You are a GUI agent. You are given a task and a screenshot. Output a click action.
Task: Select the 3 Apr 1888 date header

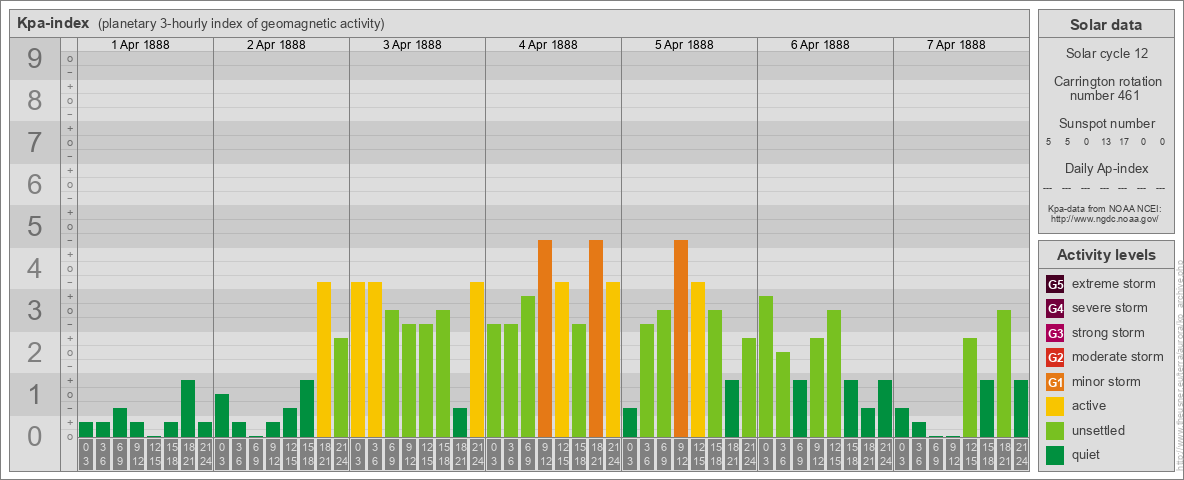click(412, 45)
